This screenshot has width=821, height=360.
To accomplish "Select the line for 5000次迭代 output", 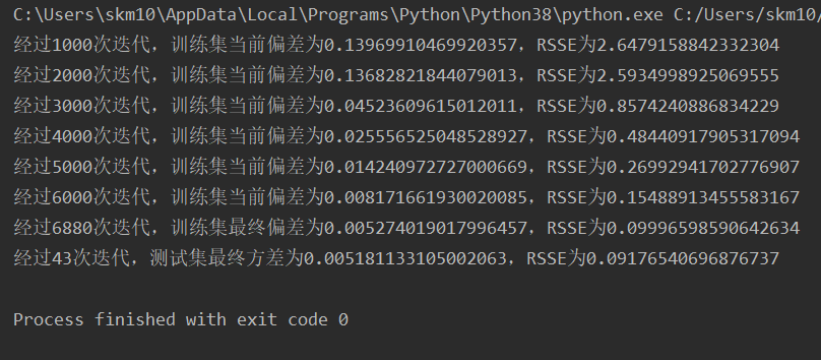I will [x=406, y=167].
